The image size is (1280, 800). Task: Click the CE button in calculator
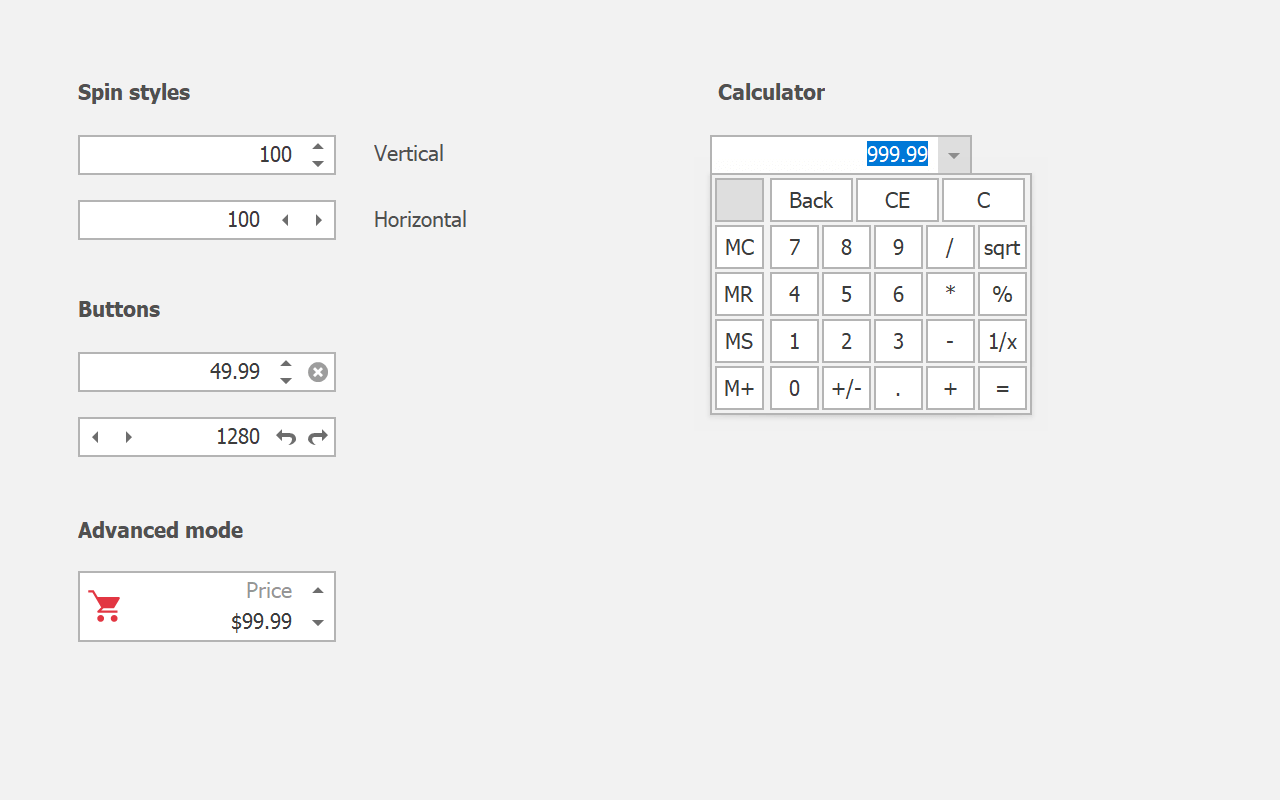tap(897, 200)
